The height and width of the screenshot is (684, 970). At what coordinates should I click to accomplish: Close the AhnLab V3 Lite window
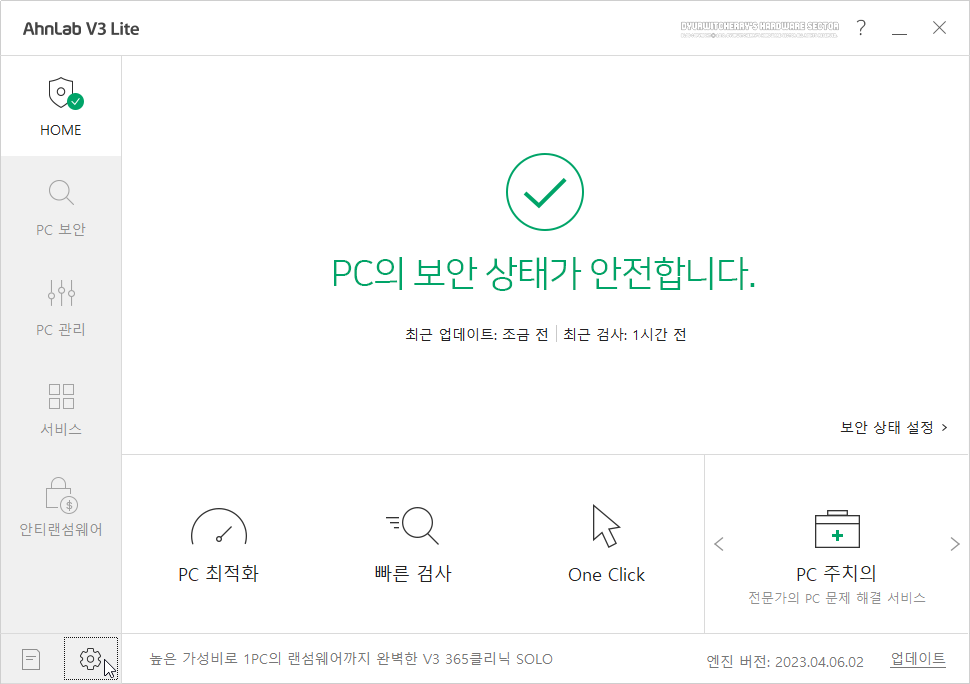[x=939, y=28]
